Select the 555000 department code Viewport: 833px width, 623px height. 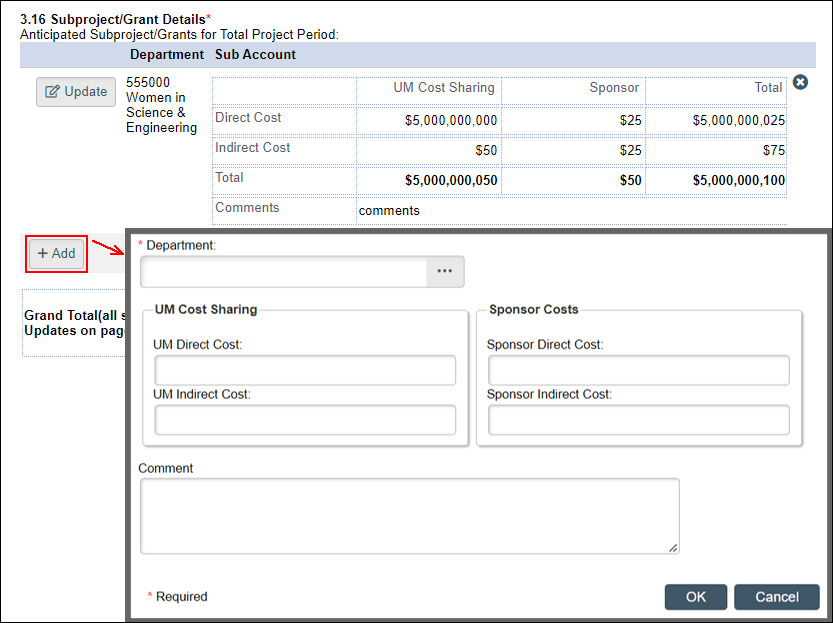(x=148, y=82)
